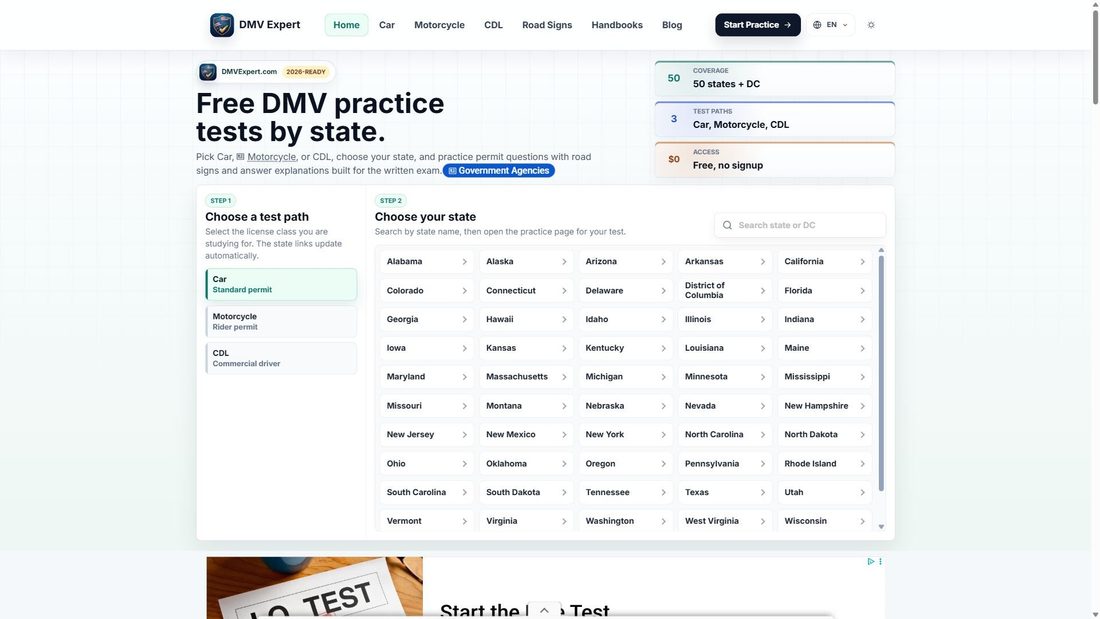Click the search magnifier icon
The height and width of the screenshot is (619, 1100).
[x=727, y=225]
